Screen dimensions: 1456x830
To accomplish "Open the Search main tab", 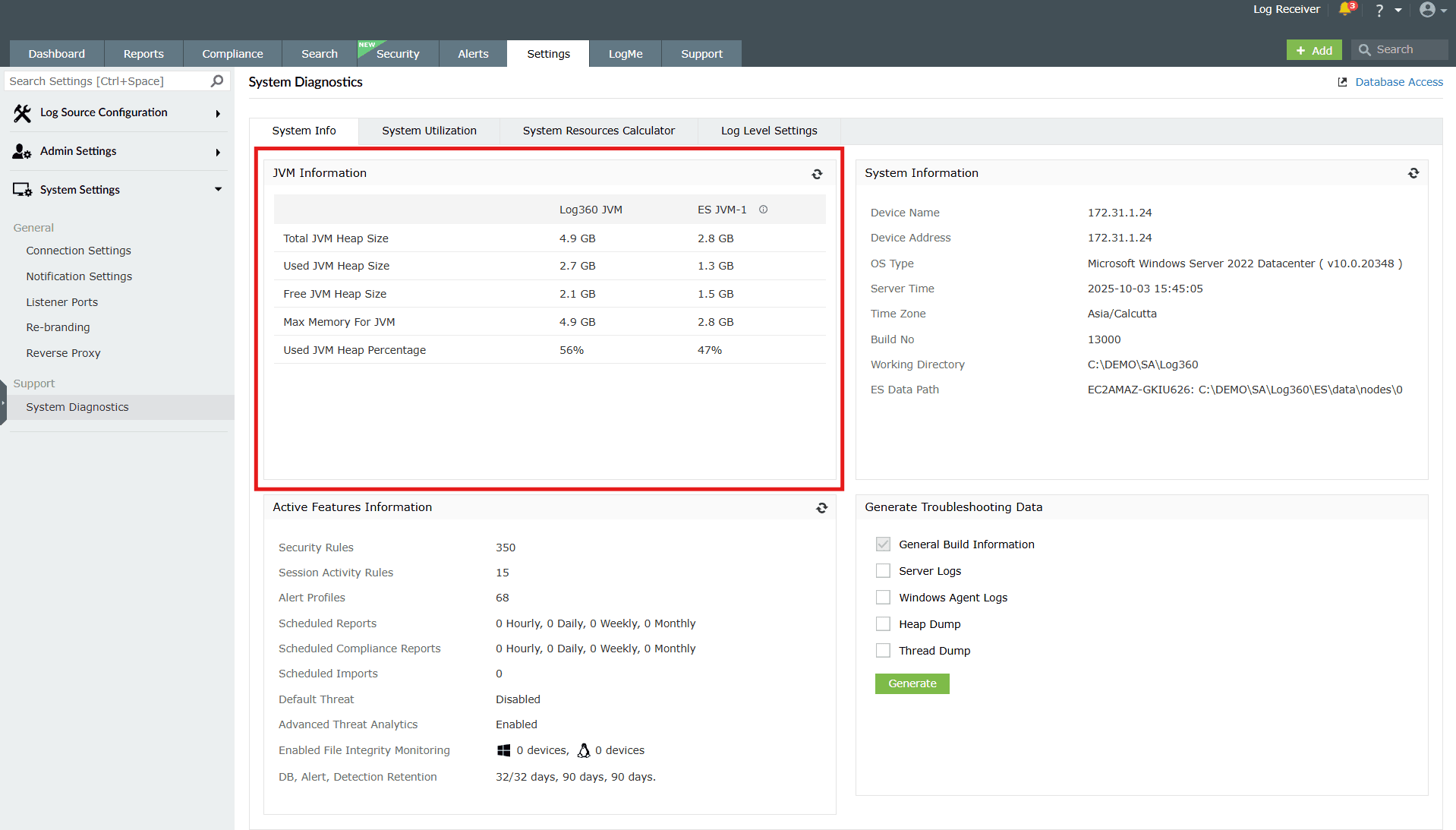I will pos(320,54).
